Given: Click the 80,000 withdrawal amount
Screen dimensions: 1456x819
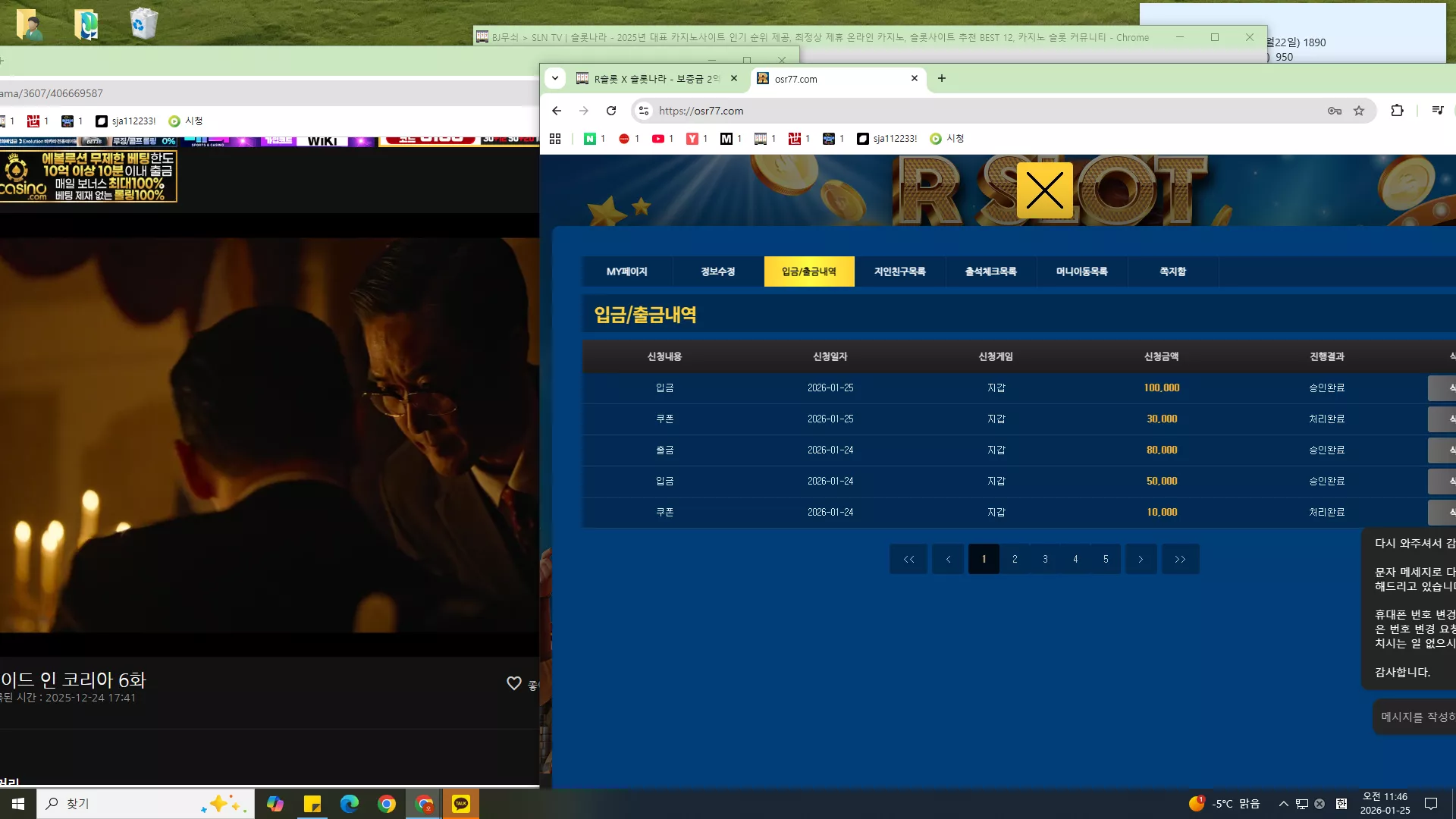Looking at the screenshot, I should [x=1162, y=450].
